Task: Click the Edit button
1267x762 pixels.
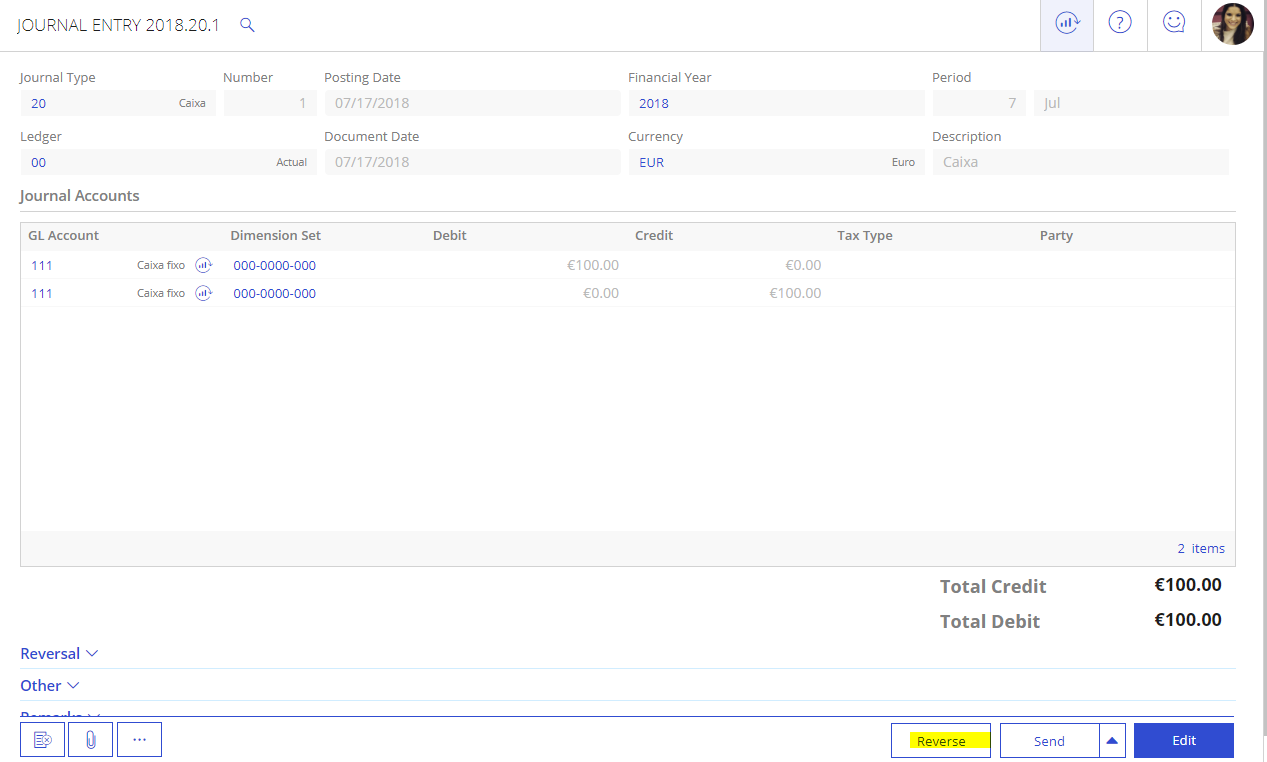Action: (1184, 741)
